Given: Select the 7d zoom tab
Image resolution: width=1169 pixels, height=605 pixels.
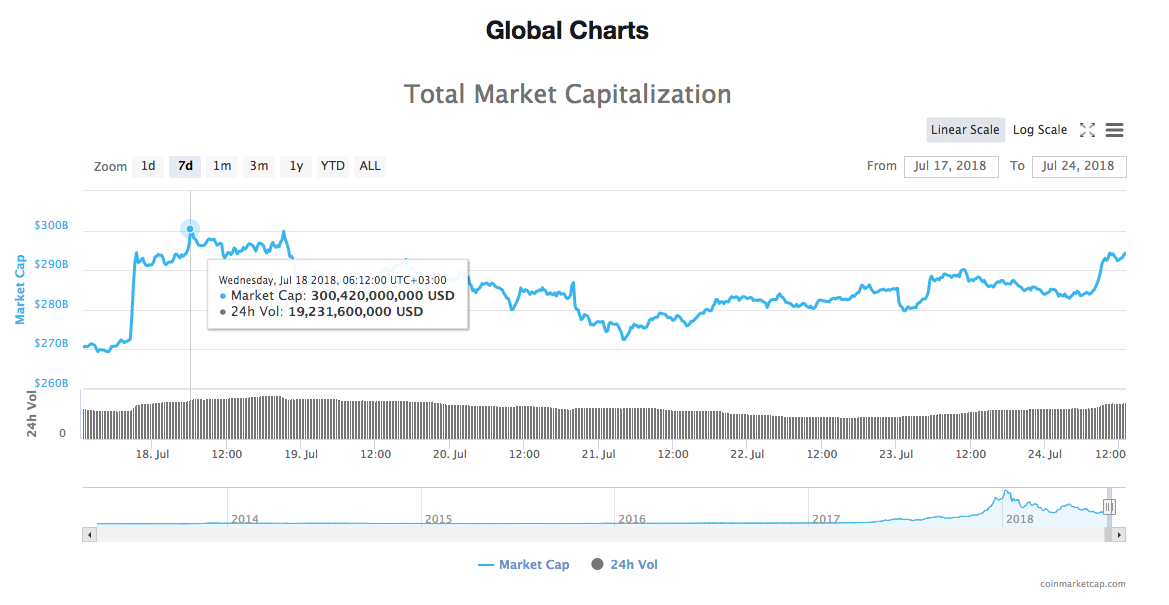Looking at the screenshot, I should (184, 166).
